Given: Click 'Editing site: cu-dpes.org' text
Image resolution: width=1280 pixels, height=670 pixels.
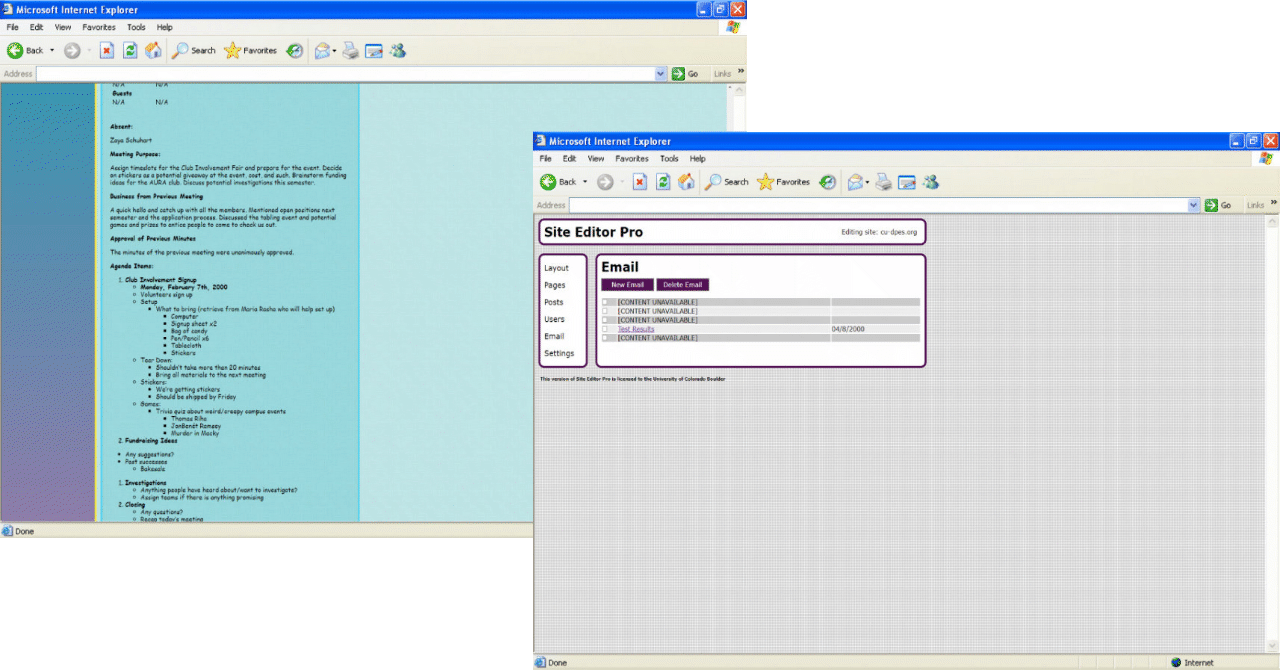Looking at the screenshot, I should click(879, 232).
